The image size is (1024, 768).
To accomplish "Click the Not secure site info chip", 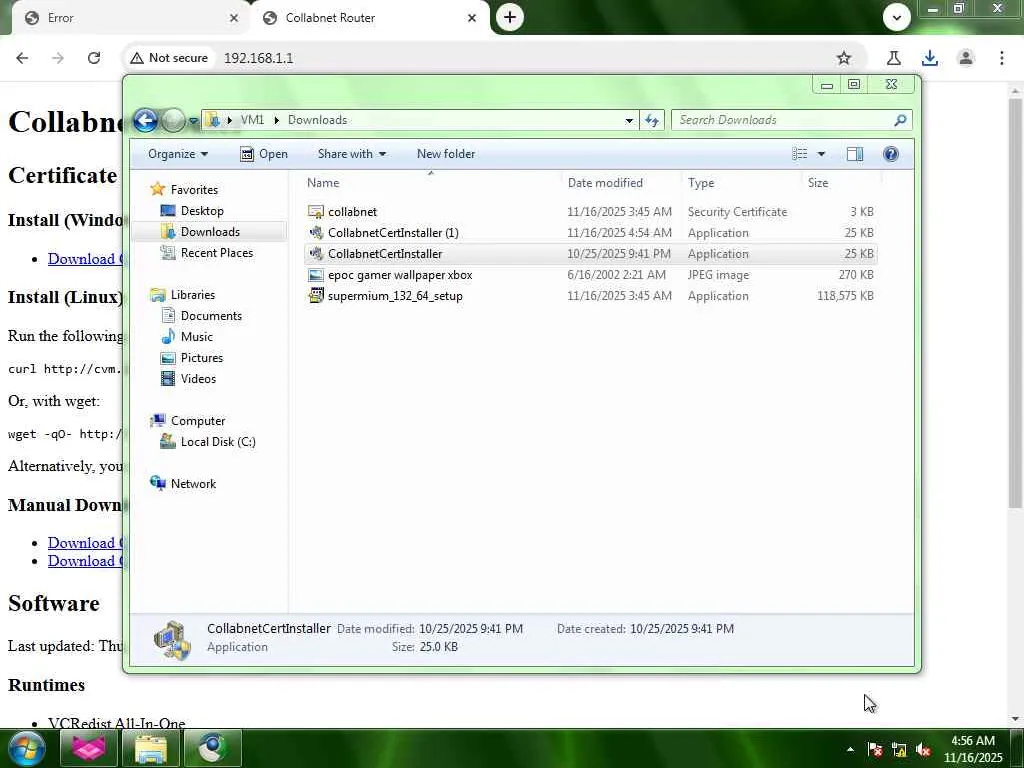I will point(169,58).
